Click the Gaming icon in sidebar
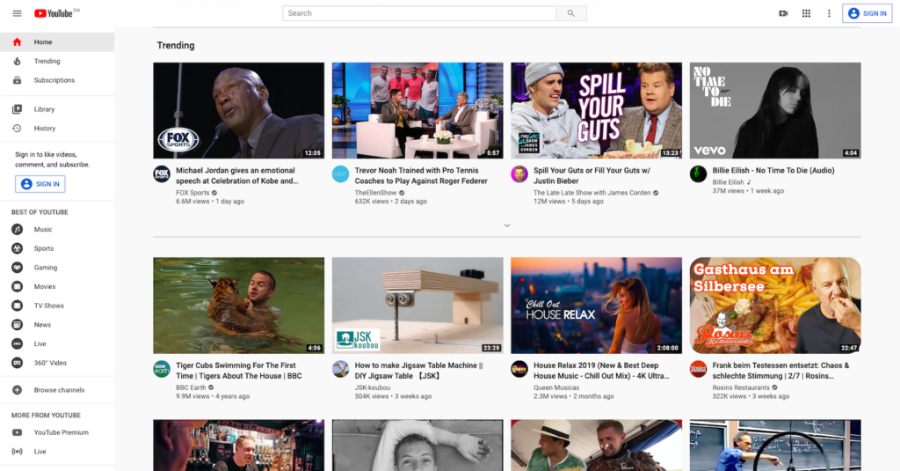 click(x=17, y=267)
